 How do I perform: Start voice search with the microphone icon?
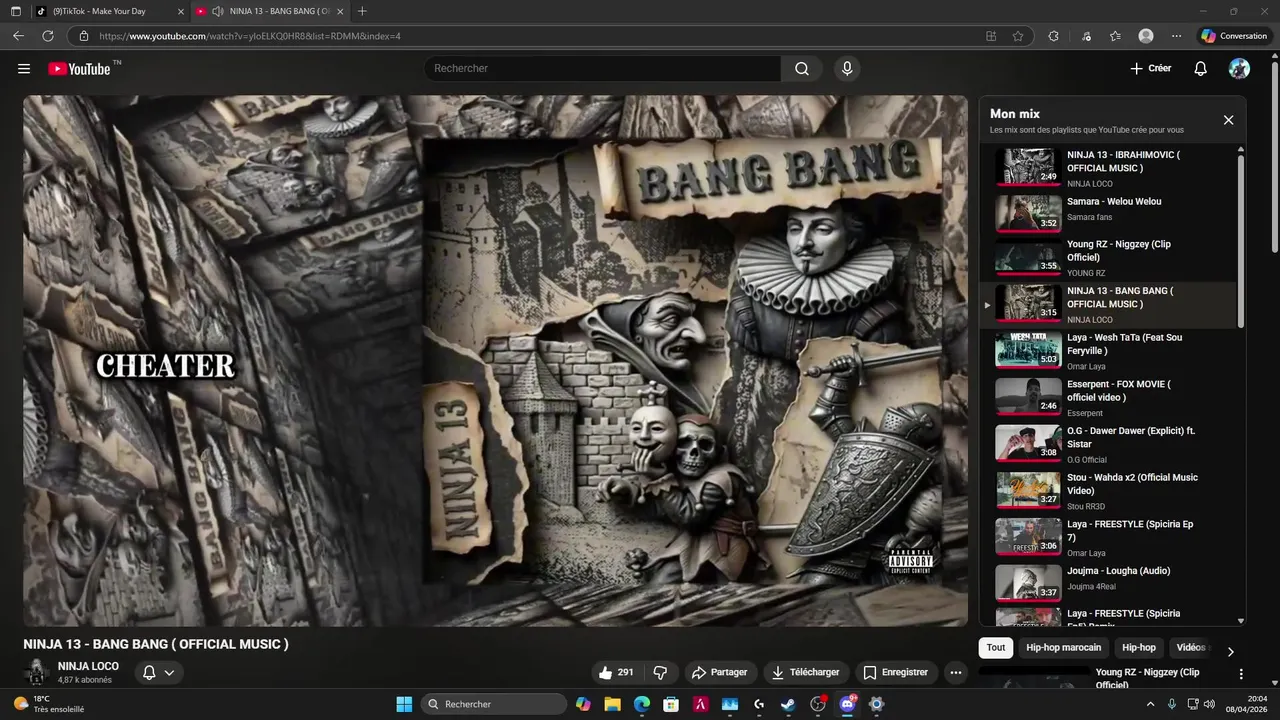[x=847, y=68]
